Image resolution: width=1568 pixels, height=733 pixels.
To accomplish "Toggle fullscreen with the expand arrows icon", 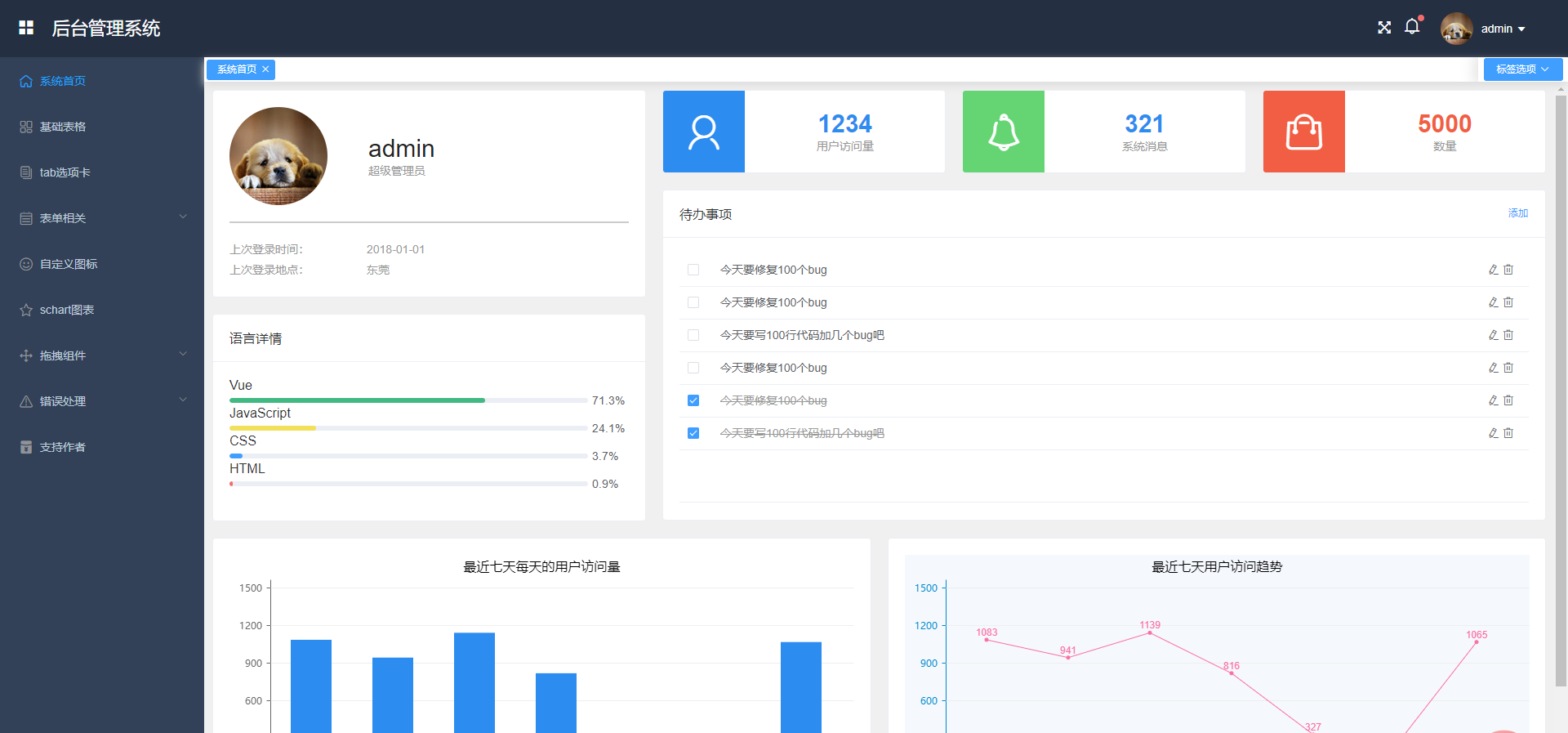I will [1384, 28].
